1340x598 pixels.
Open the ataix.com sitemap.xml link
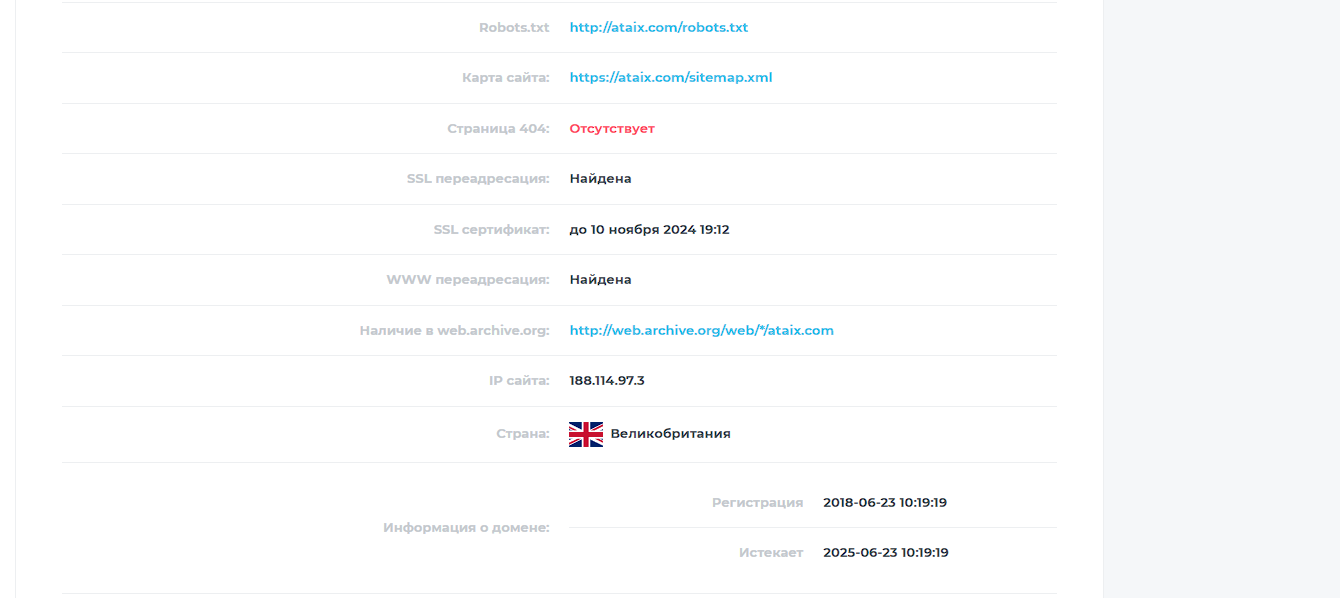[671, 78]
